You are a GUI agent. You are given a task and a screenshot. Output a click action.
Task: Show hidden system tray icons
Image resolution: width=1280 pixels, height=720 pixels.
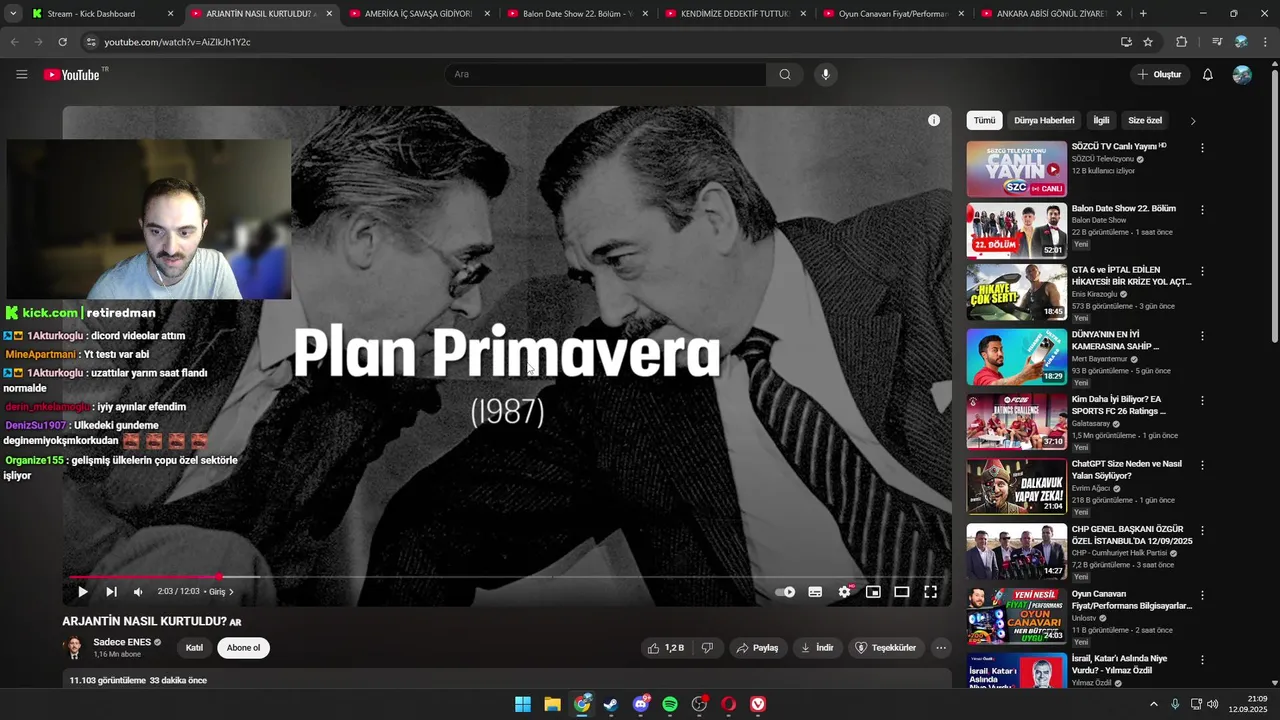pos(1153,704)
